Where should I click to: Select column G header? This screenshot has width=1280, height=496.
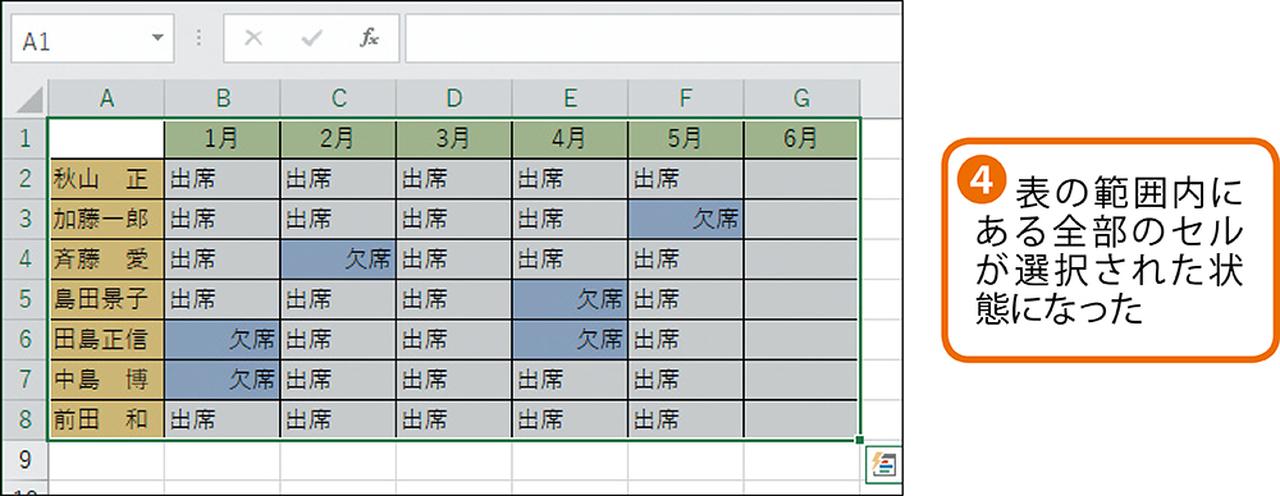click(801, 98)
